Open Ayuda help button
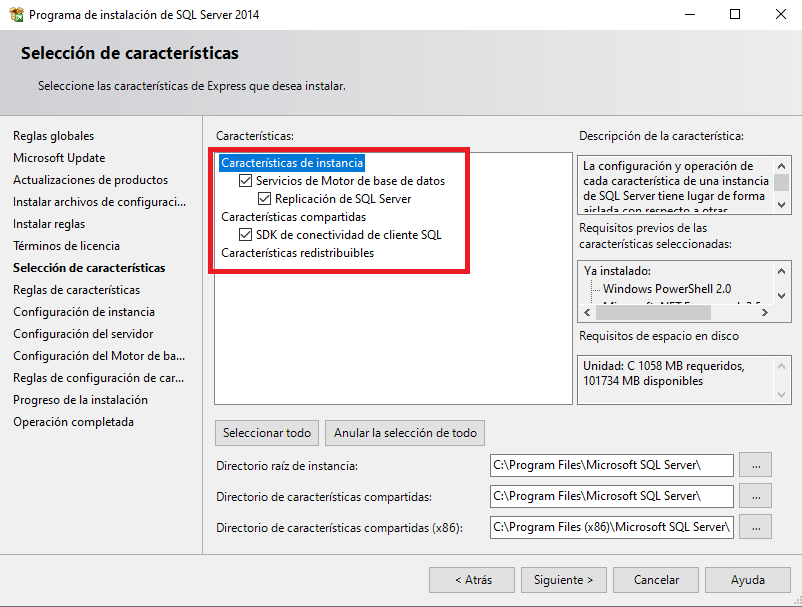The height and width of the screenshot is (607, 802). 748,580
